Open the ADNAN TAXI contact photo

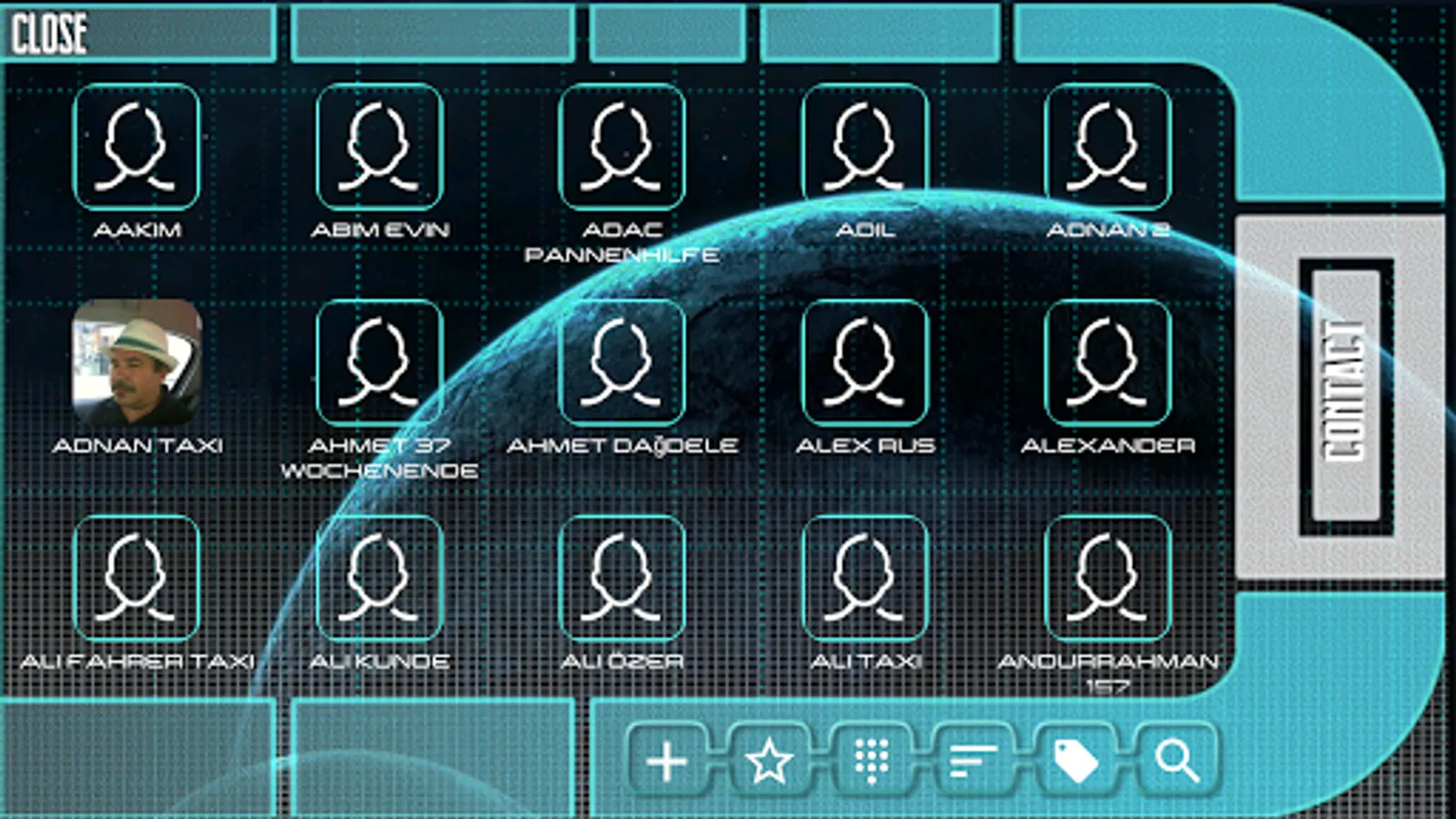tap(136, 363)
